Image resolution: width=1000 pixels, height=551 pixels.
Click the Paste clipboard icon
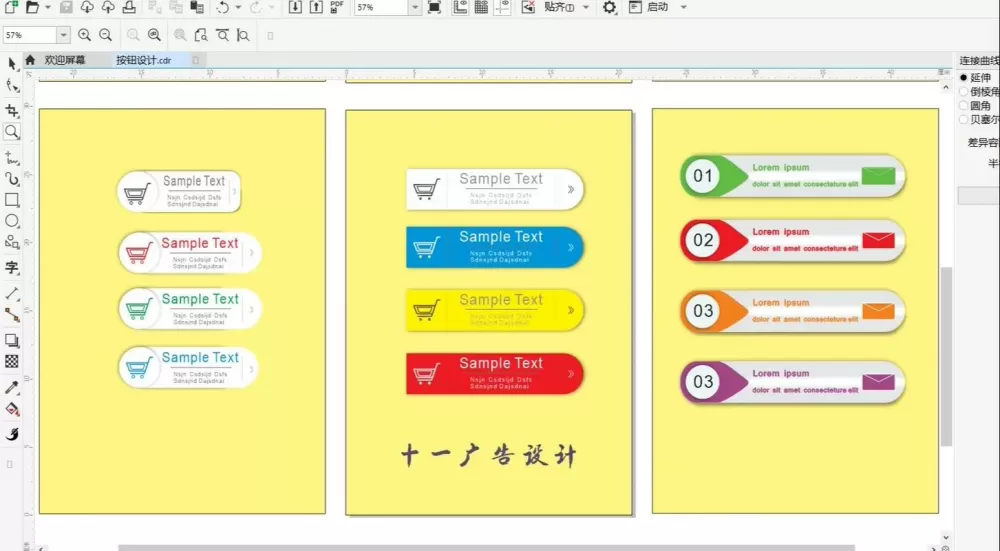(x=197, y=7)
